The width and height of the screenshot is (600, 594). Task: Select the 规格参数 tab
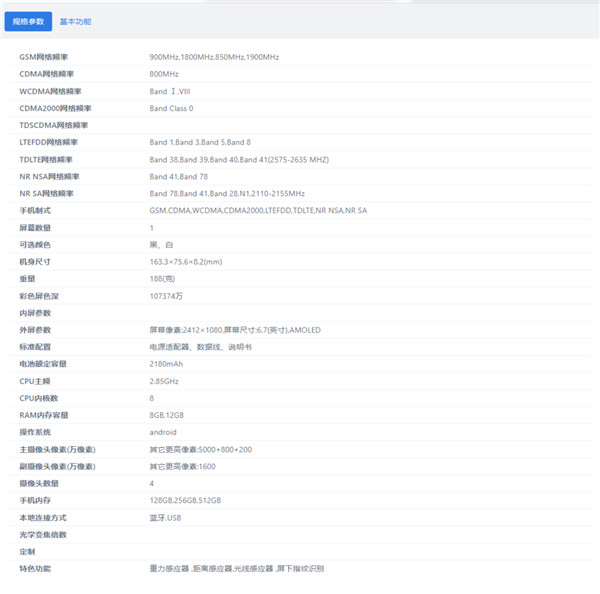(x=28, y=21)
